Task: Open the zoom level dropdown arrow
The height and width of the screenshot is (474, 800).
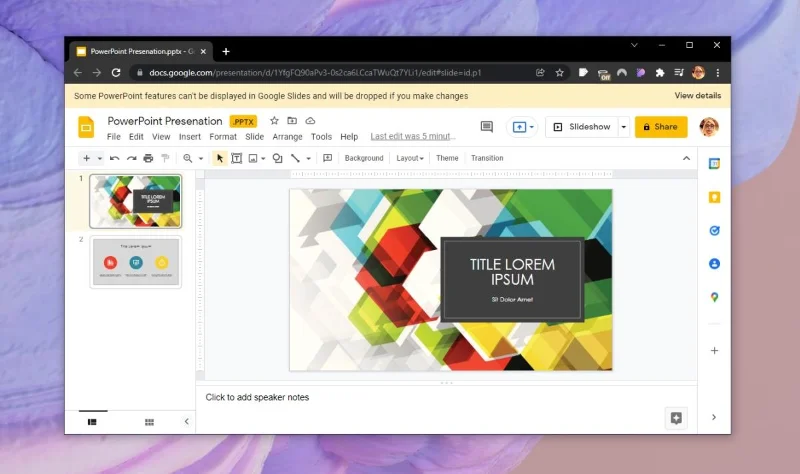Action: tap(201, 159)
